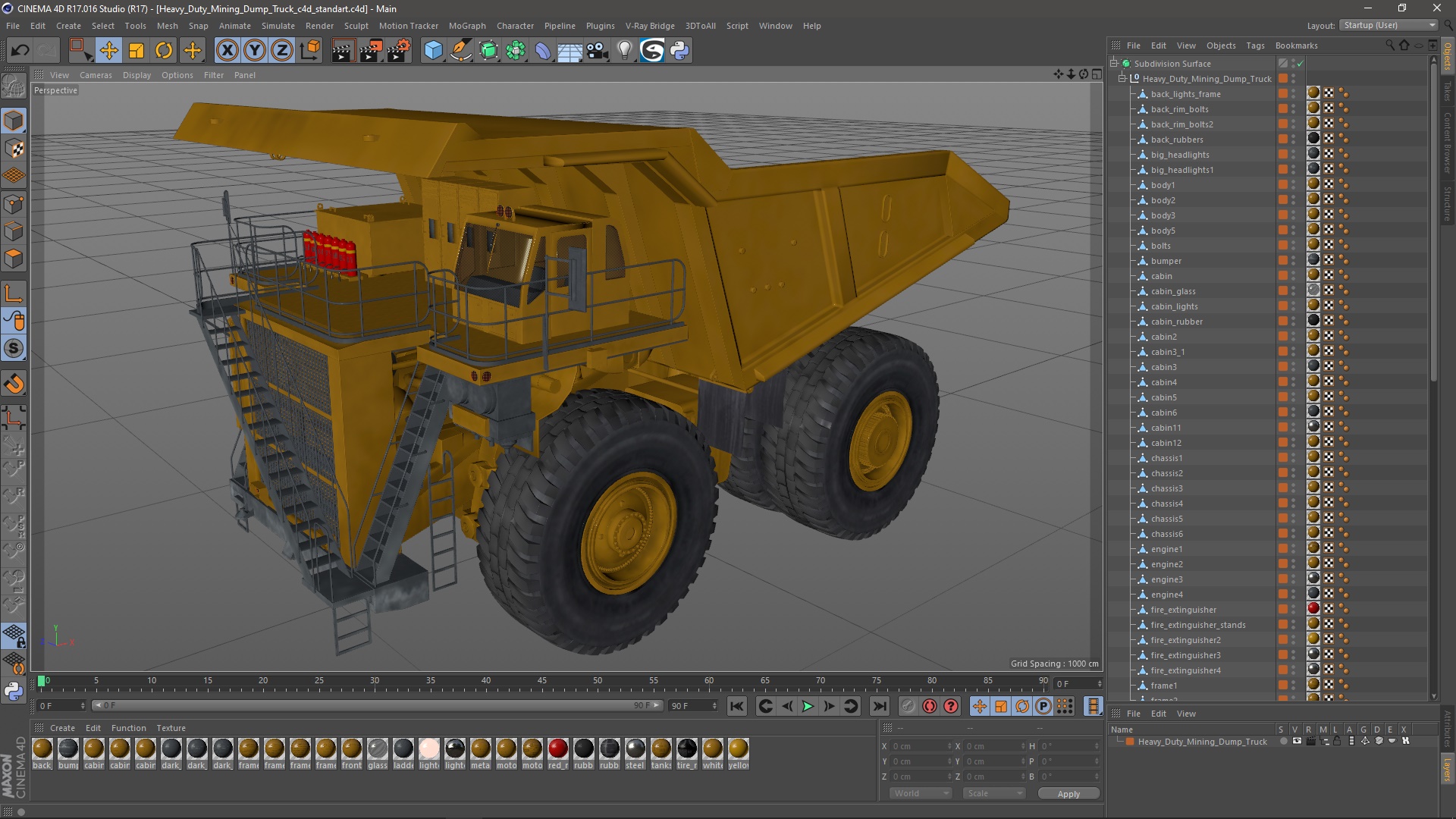Image resolution: width=1456 pixels, height=819 pixels.
Task: Select the glass material ball
Action: coord(378,748)
